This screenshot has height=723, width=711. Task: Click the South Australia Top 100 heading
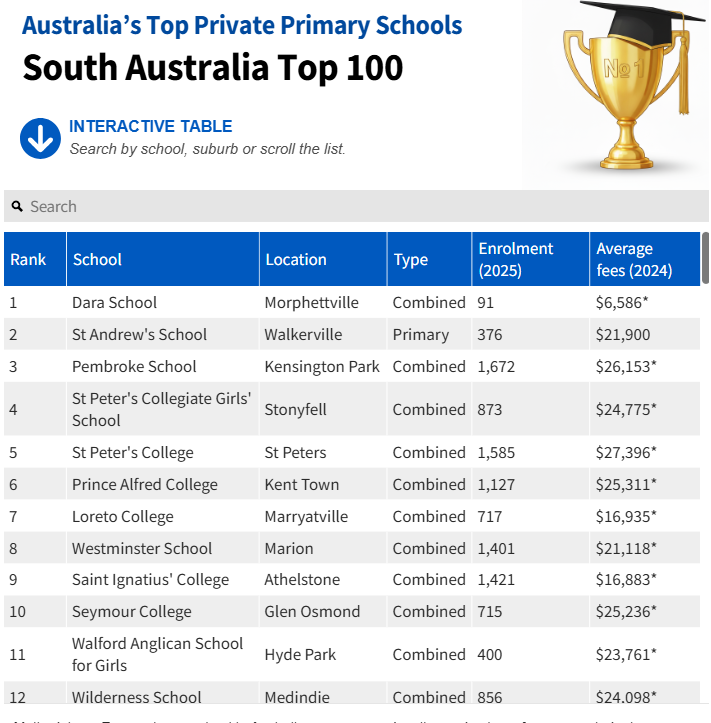(x=213, y=68)
